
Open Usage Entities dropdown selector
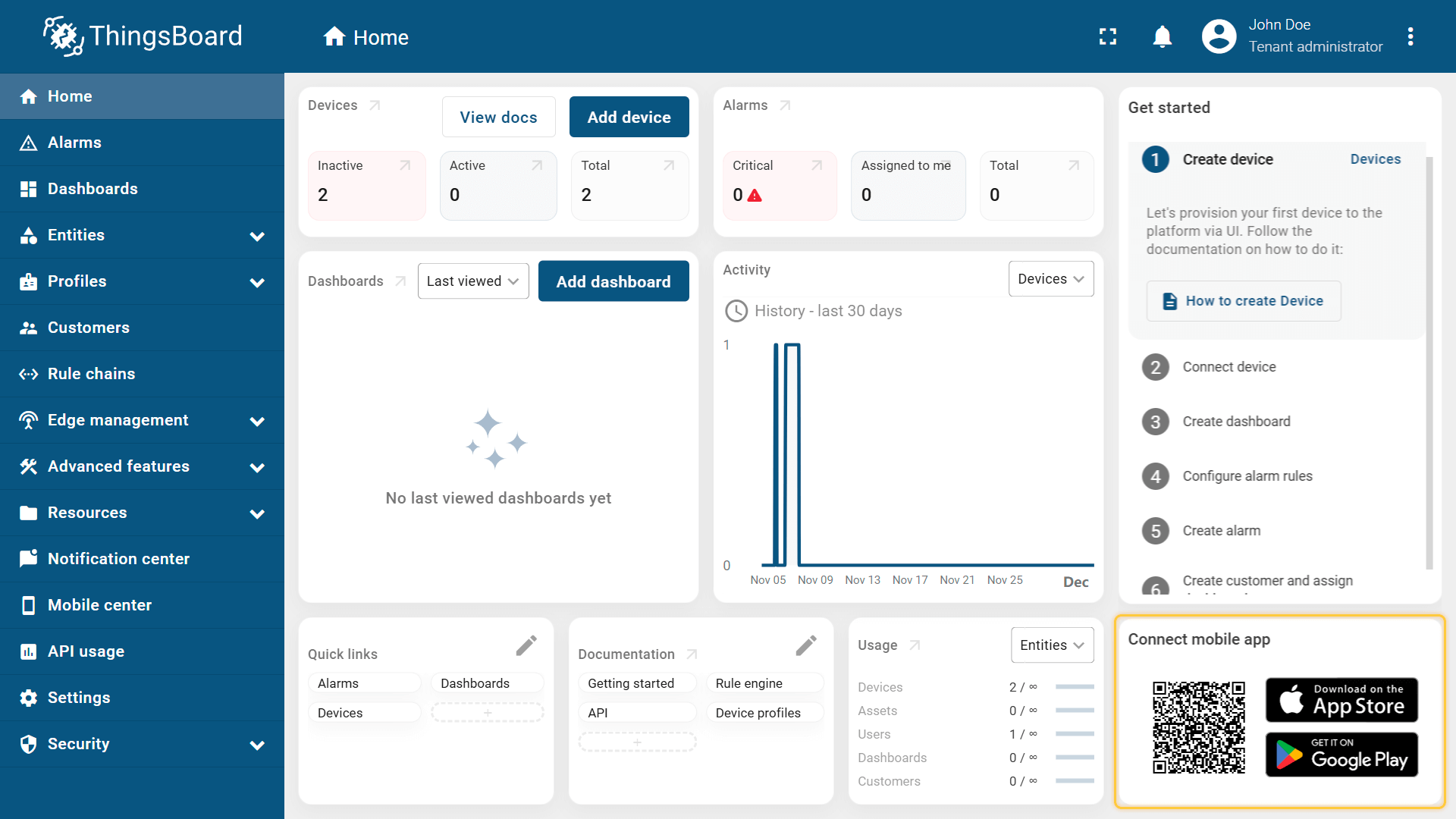click(x=1052, y=645)
